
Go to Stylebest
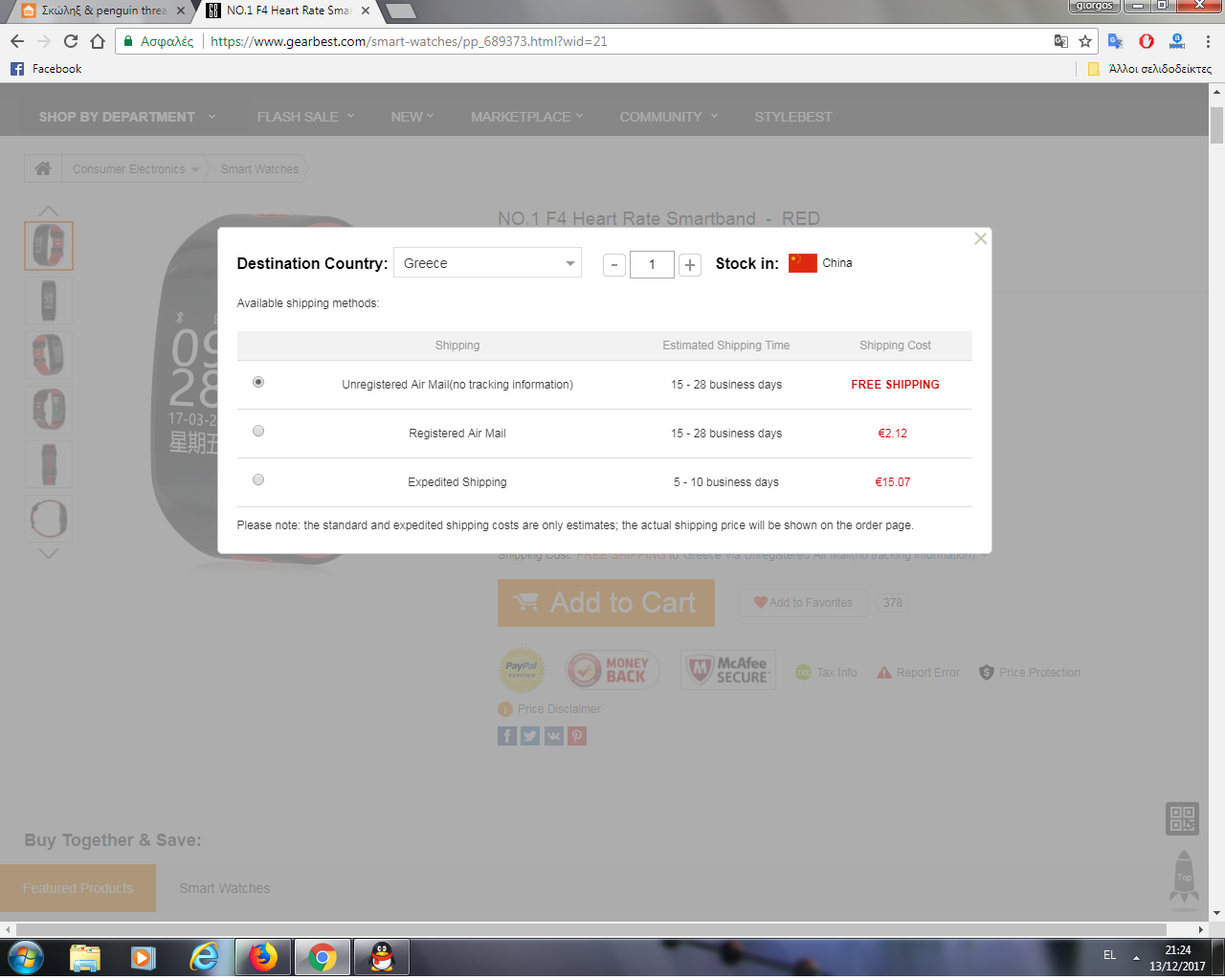[x=793, y=117]
